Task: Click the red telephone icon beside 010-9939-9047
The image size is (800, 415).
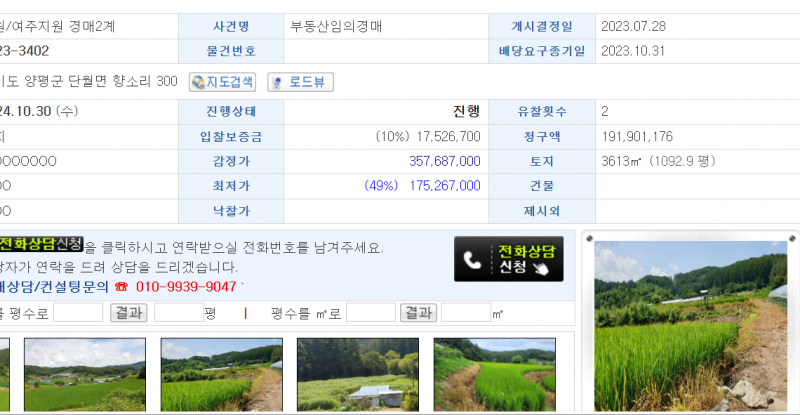Action: click(x=121, y=287)
